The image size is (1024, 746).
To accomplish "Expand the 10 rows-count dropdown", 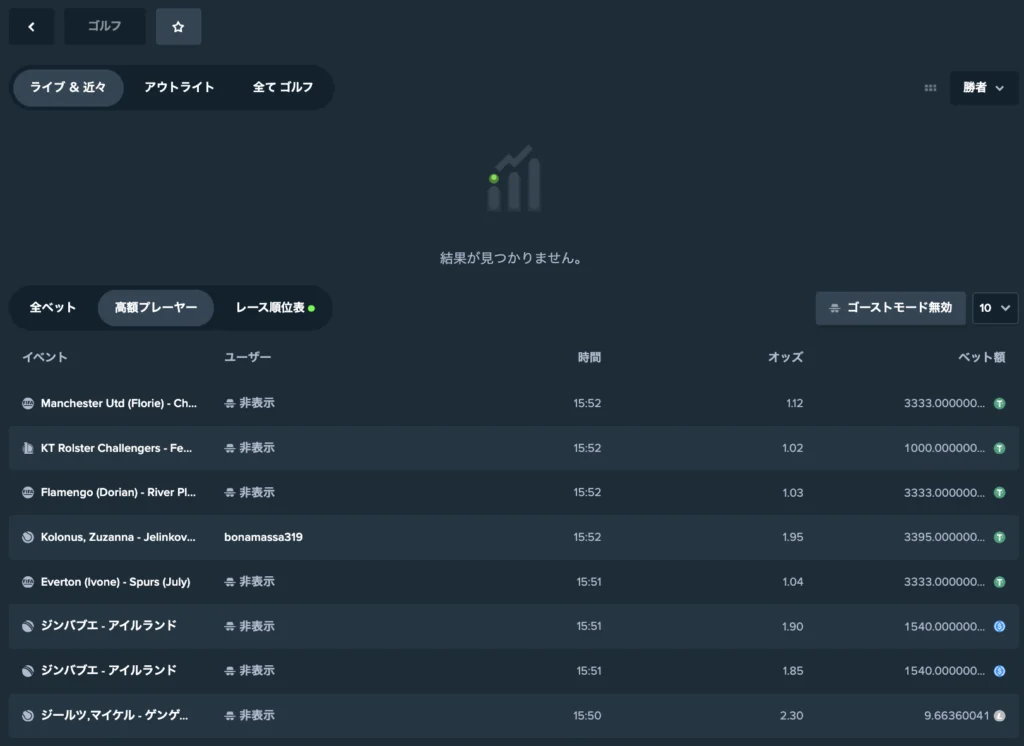I will 995,308.
